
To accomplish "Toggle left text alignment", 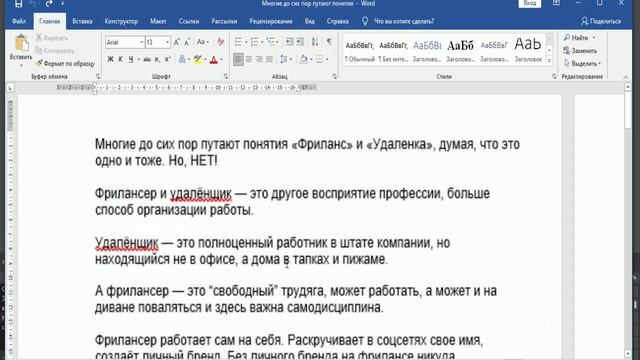I will point(238,60).
